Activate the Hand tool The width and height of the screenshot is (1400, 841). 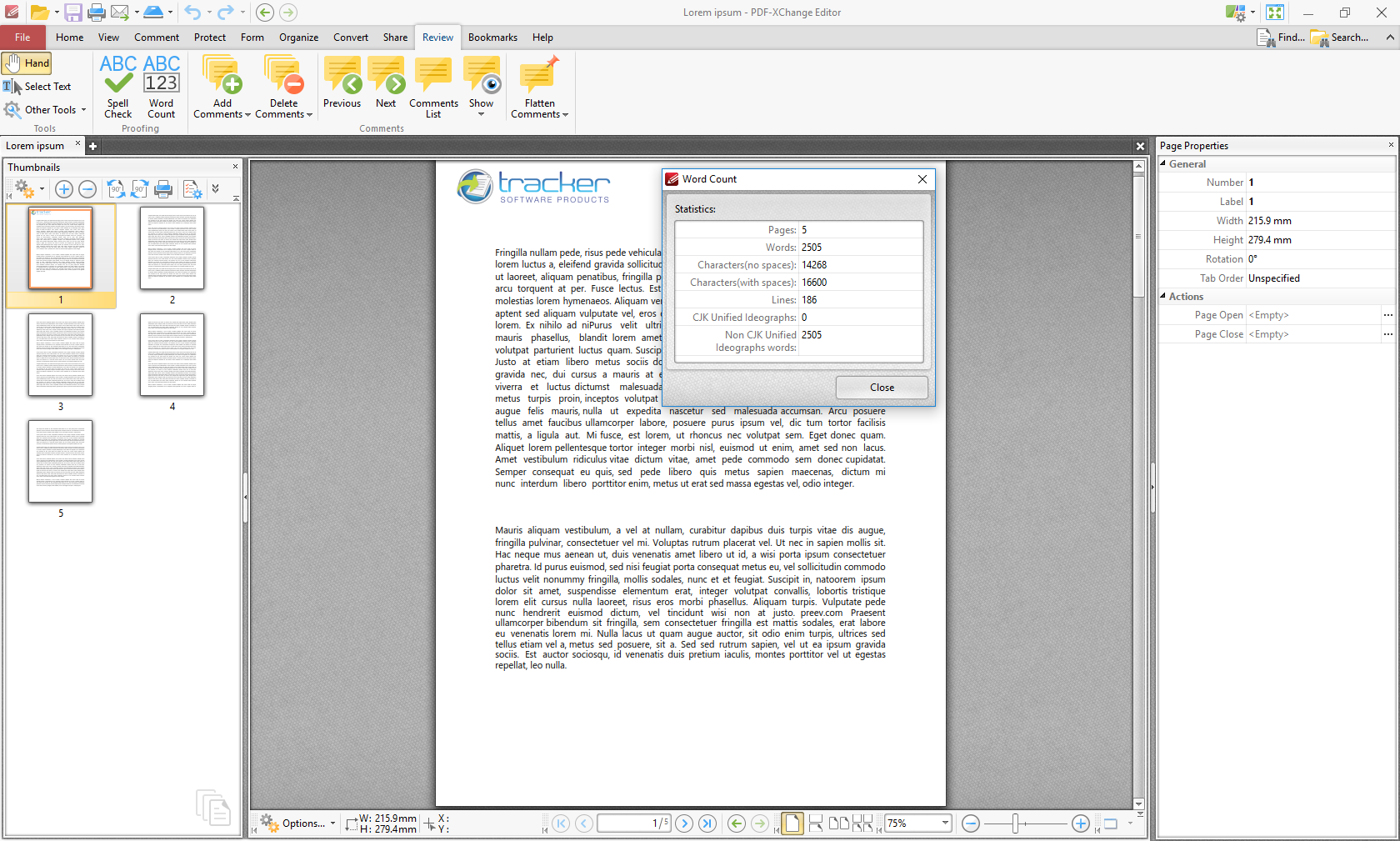click(x=27, y=63)
